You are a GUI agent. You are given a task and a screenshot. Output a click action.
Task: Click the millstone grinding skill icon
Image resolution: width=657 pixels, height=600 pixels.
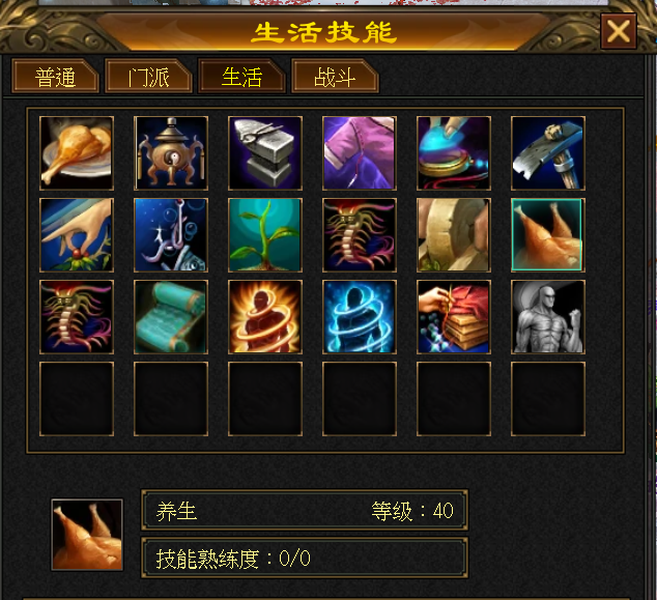(x=454, y=235)
